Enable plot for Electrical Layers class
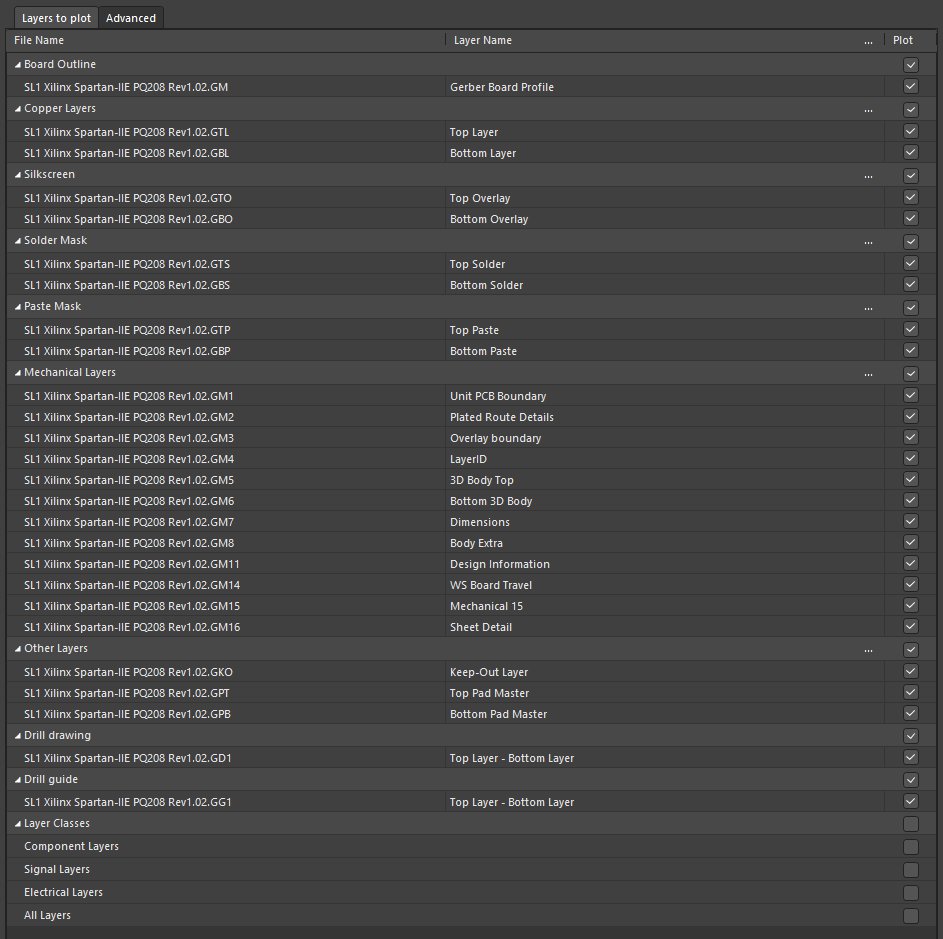 [x=911, y=893]
